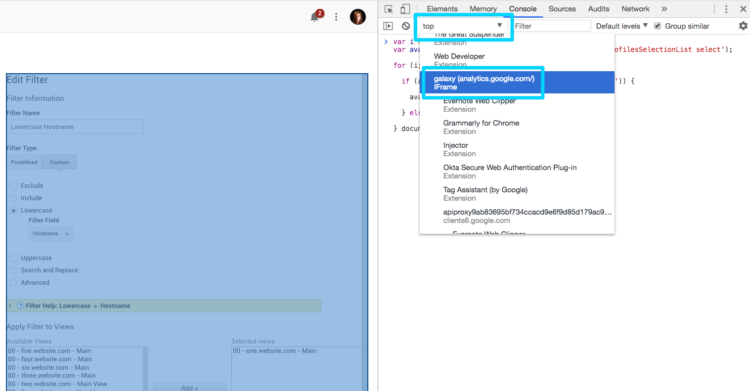Show more DevTools tabs via chevrons
This screenshot has width=750, height=391.
pyautogui.click(x=664, y=9)
